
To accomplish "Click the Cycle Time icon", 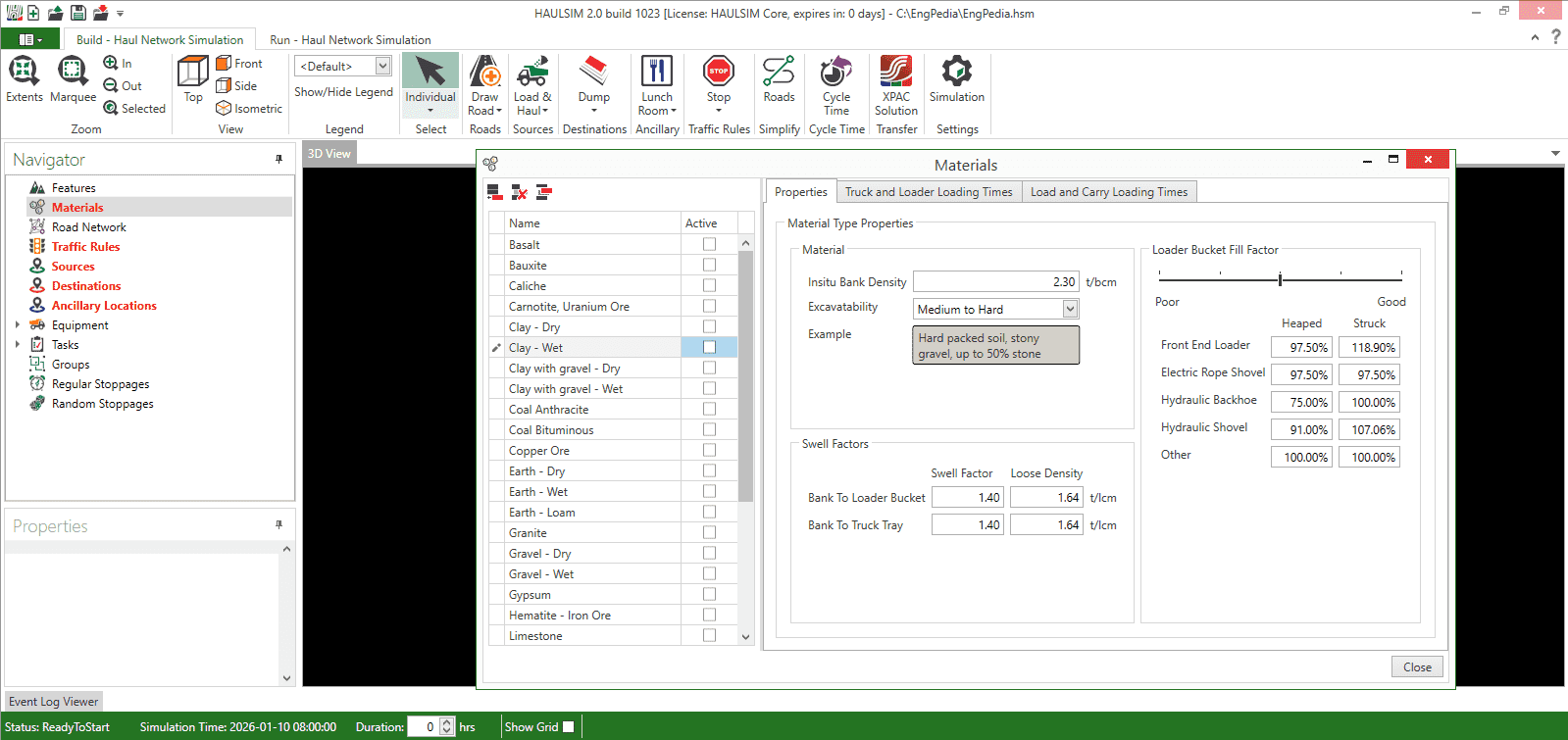I will point(836,73).
